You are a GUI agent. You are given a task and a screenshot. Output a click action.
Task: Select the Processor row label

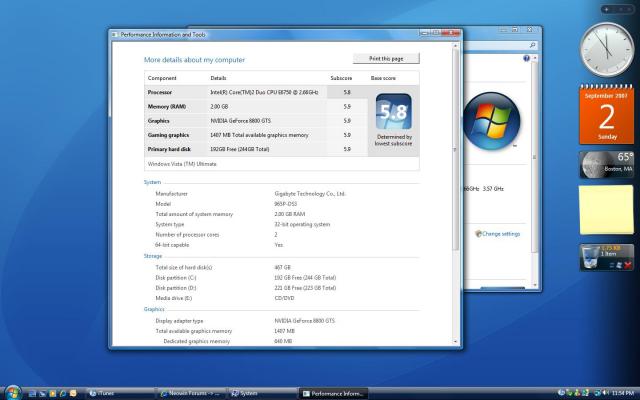click(x=160, y=92)
